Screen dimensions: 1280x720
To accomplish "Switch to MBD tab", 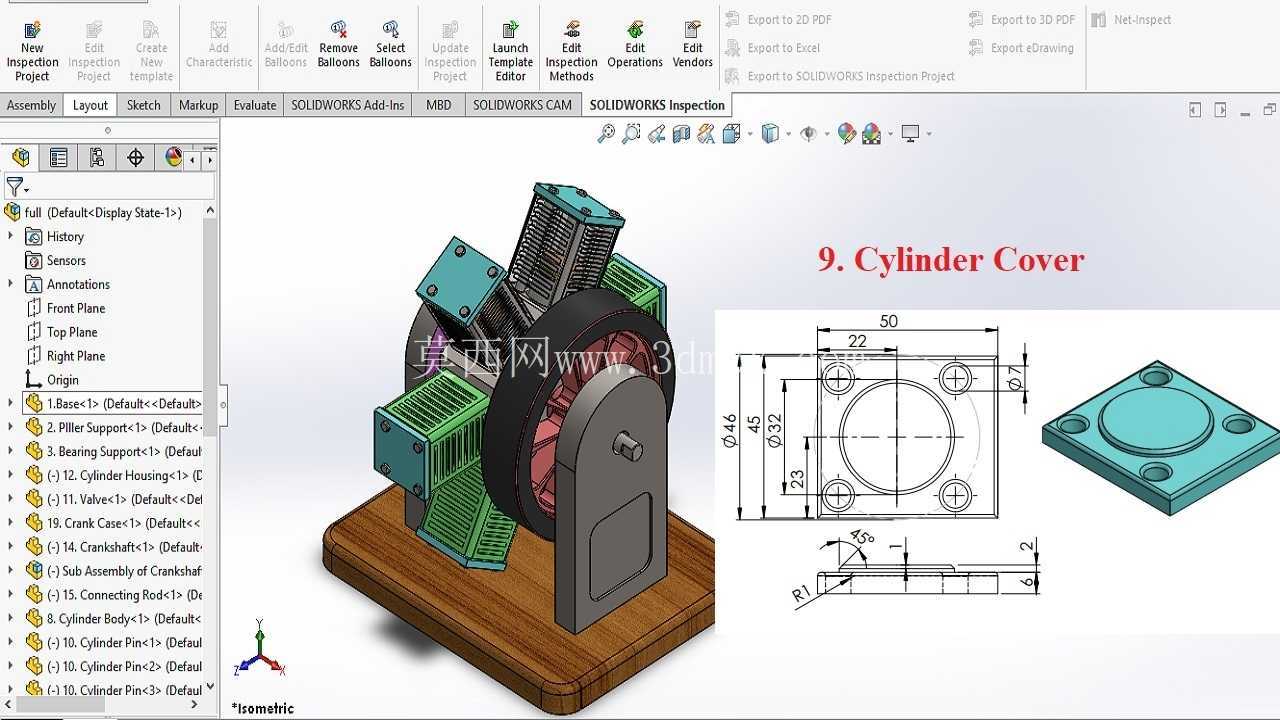I will [438, 105].
